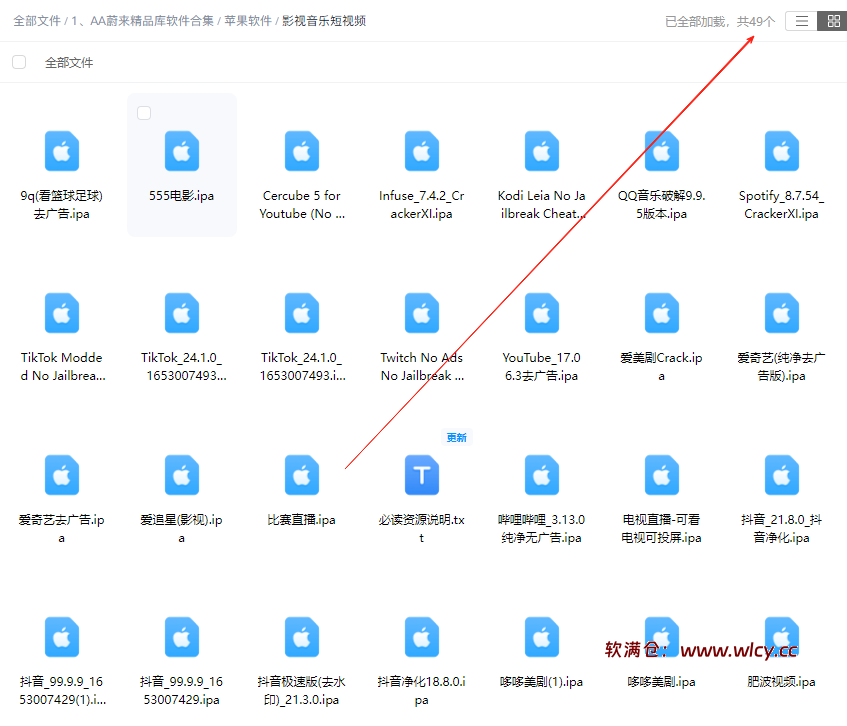Viewport: 847px width, 726px height.
Task: Select the 抖音_21.8.0_抖音净化.ipa icon
Action: click(782, 475)
